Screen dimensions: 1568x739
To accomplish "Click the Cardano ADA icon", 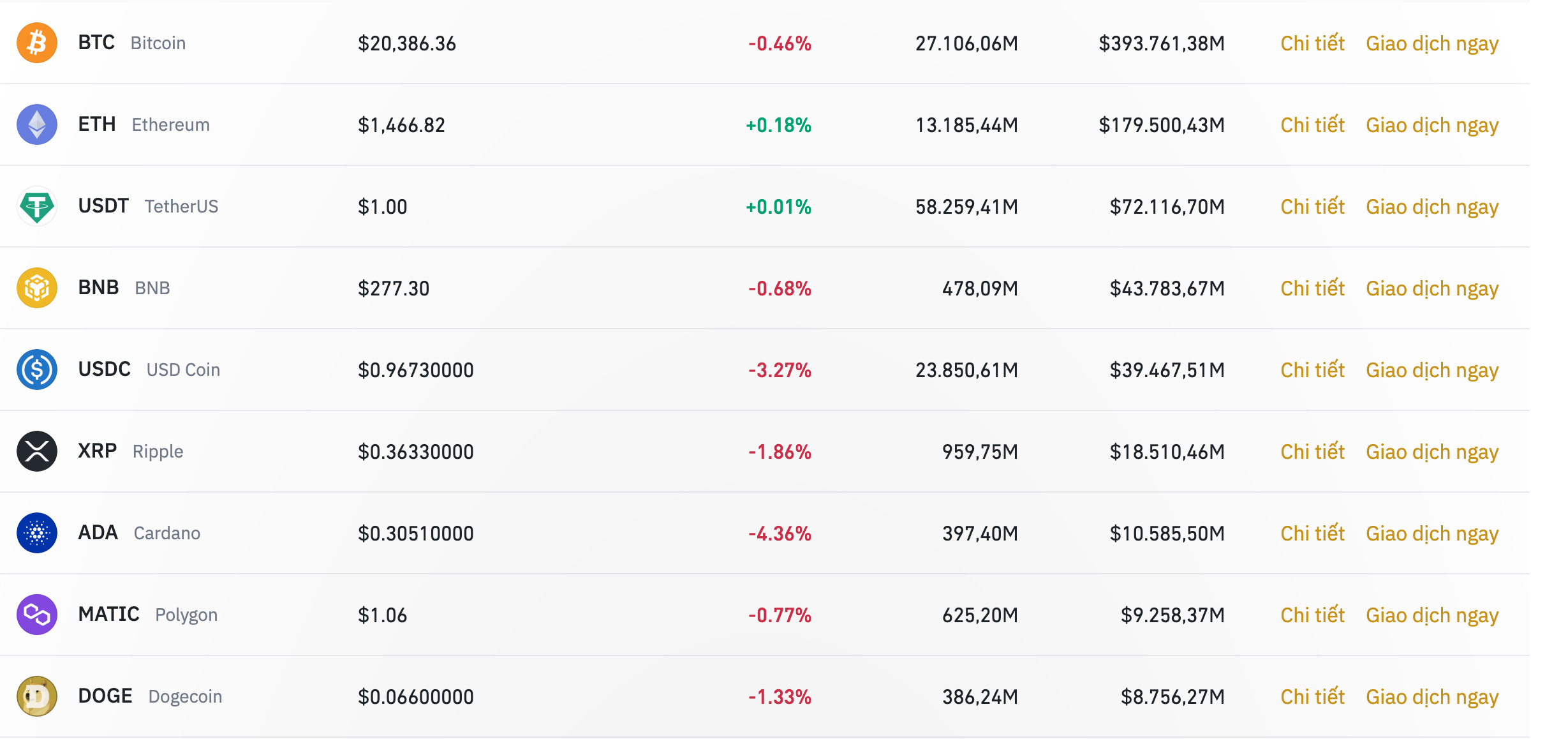I will (37, 533).
